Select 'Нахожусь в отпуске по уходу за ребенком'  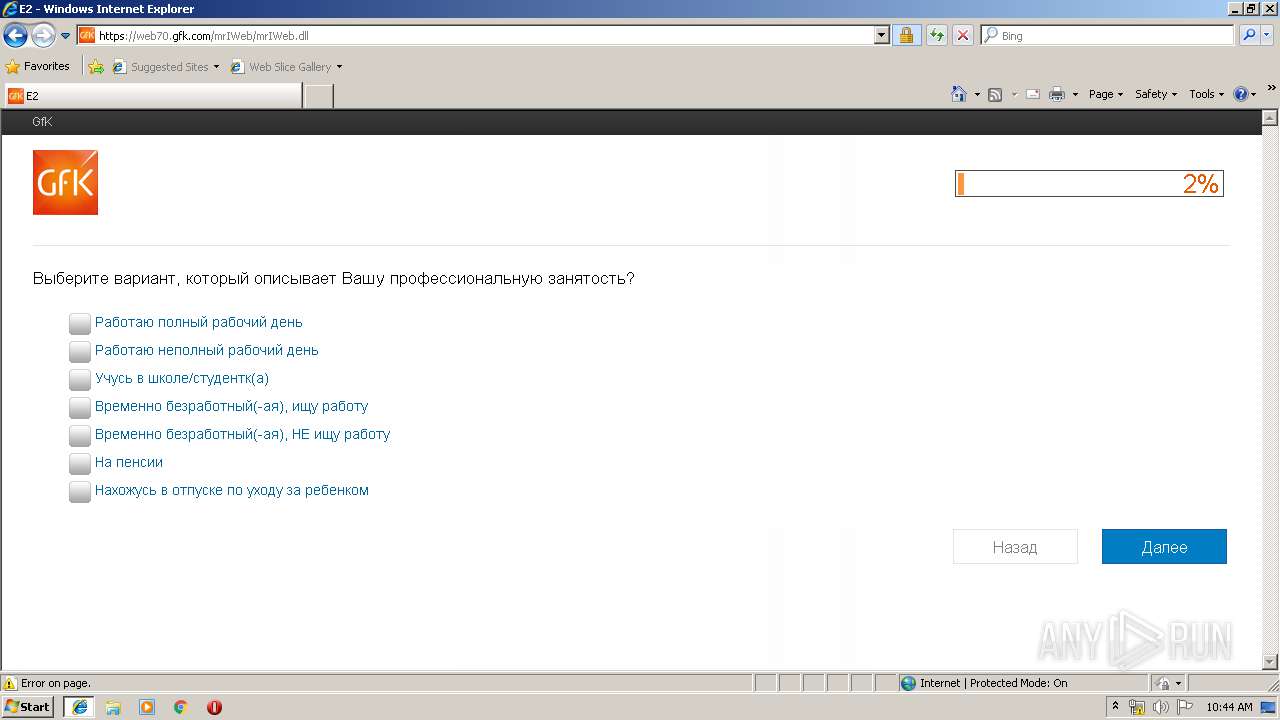tap(80, 491)
